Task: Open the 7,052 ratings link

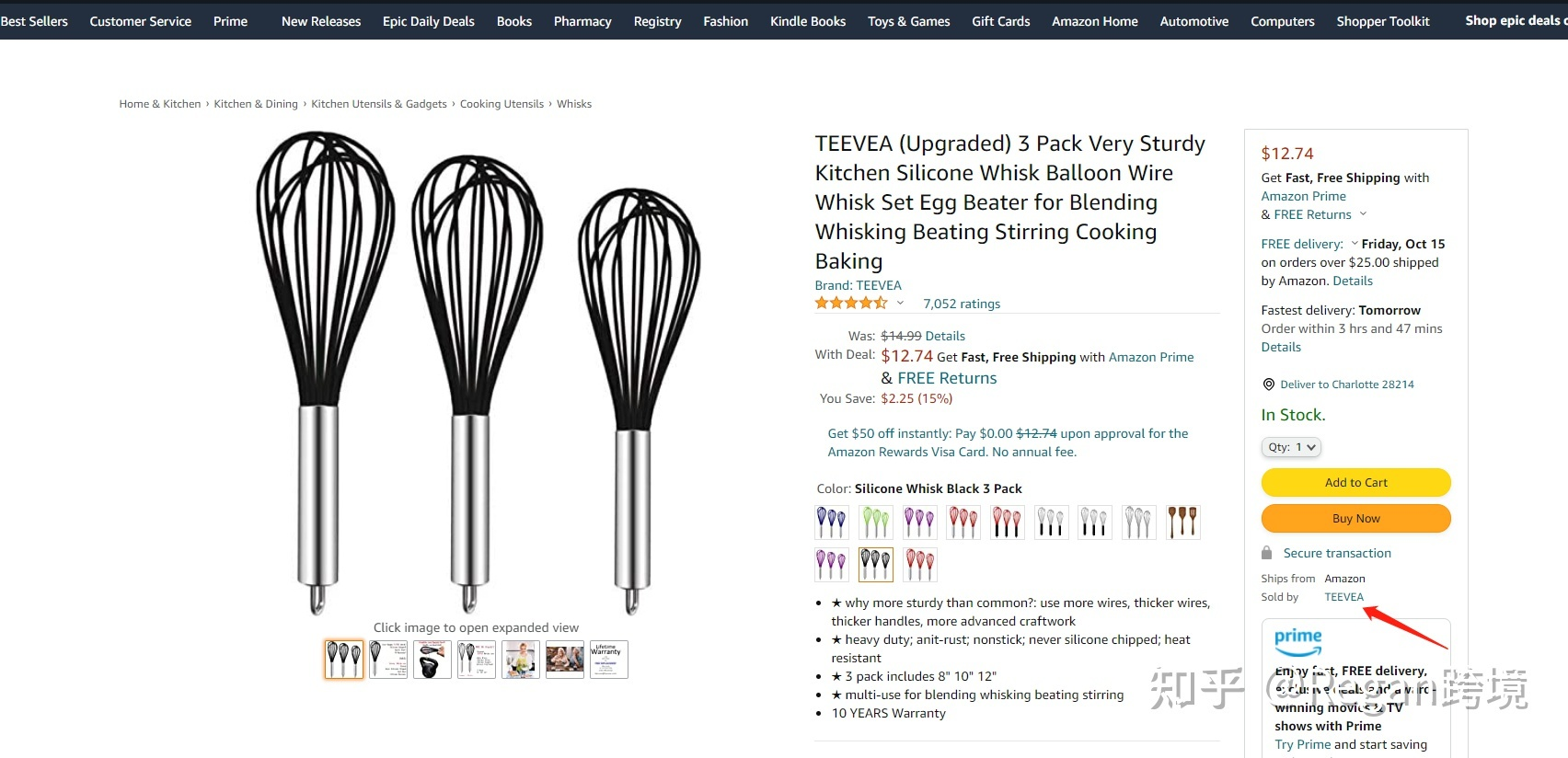Action: [x=962, y=304]
